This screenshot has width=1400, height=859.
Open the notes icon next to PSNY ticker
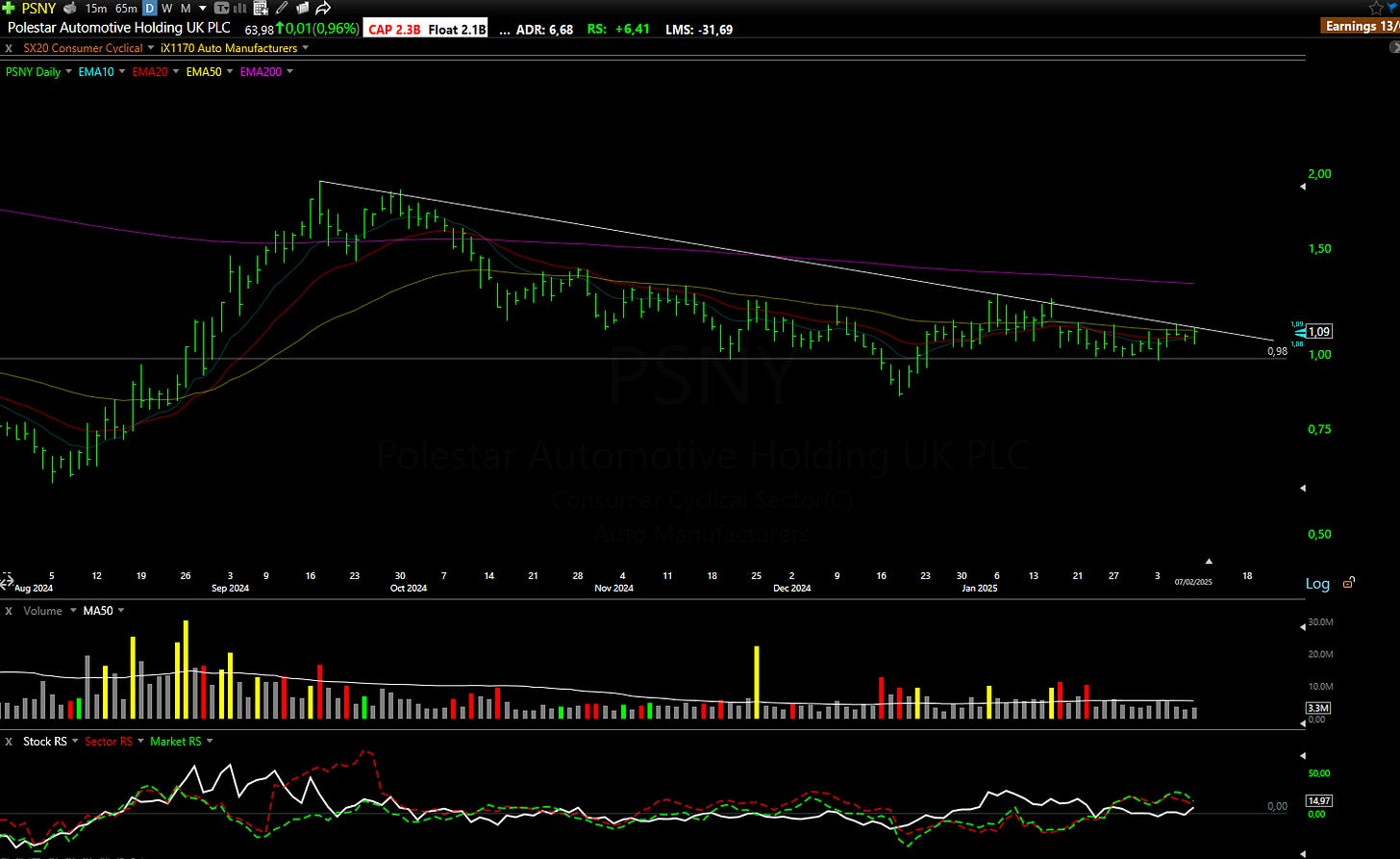click(x=69, y=8)
